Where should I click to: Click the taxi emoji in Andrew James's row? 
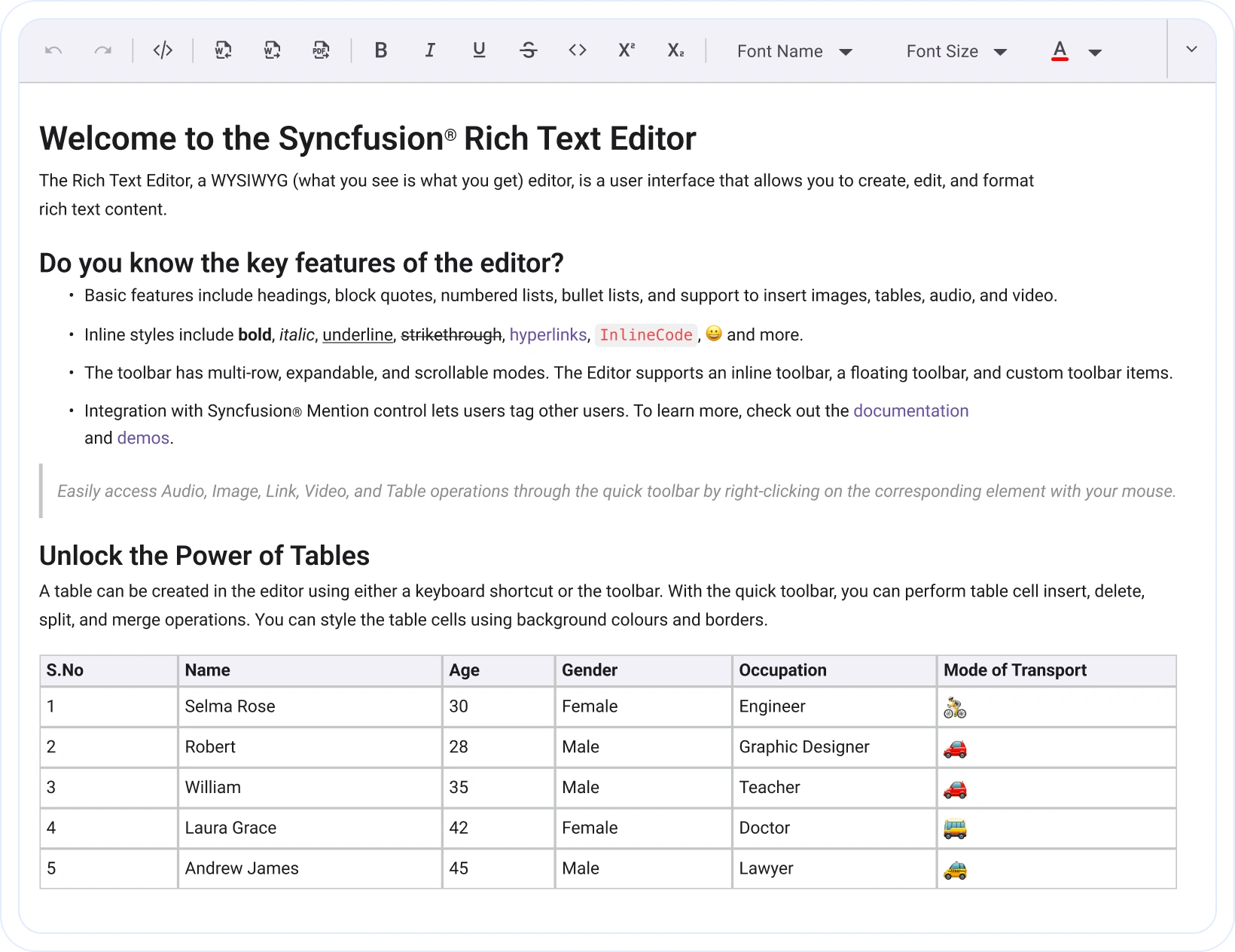(x=955, y=871)
